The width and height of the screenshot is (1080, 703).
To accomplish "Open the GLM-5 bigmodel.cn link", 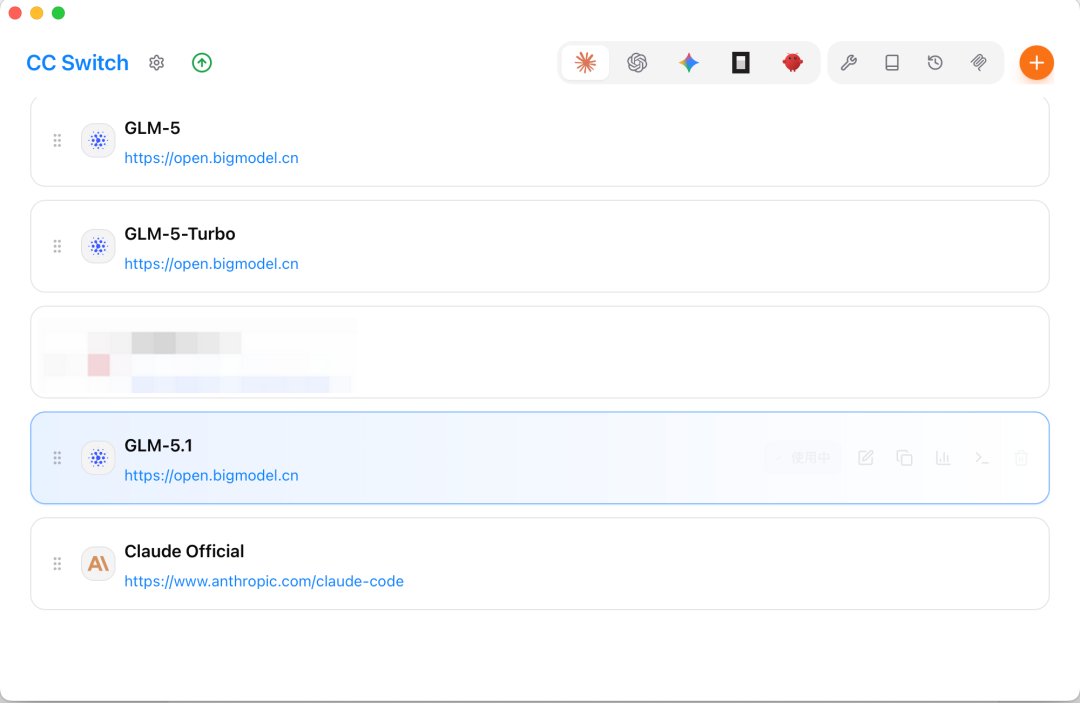I will pos(211,158).
